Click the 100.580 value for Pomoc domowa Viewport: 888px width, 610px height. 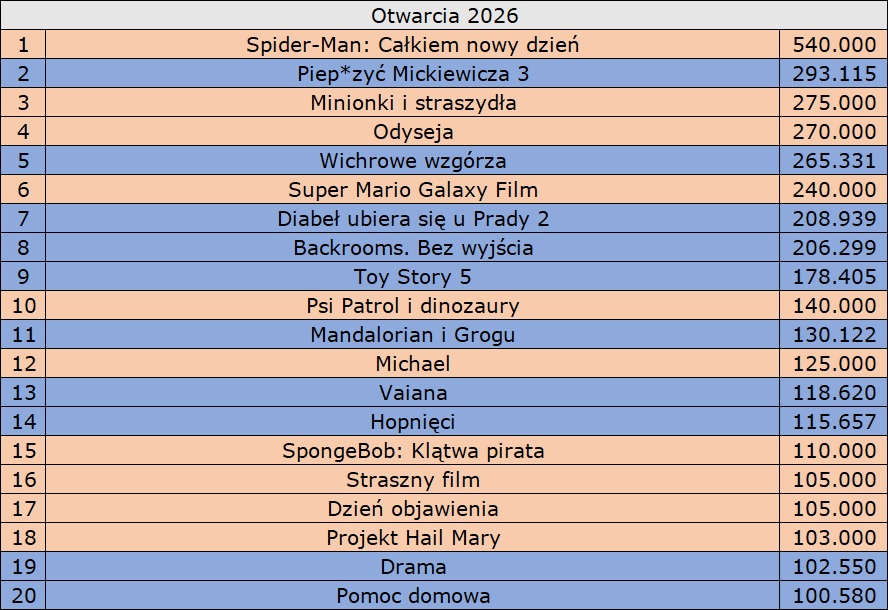(x=834, y=595)
